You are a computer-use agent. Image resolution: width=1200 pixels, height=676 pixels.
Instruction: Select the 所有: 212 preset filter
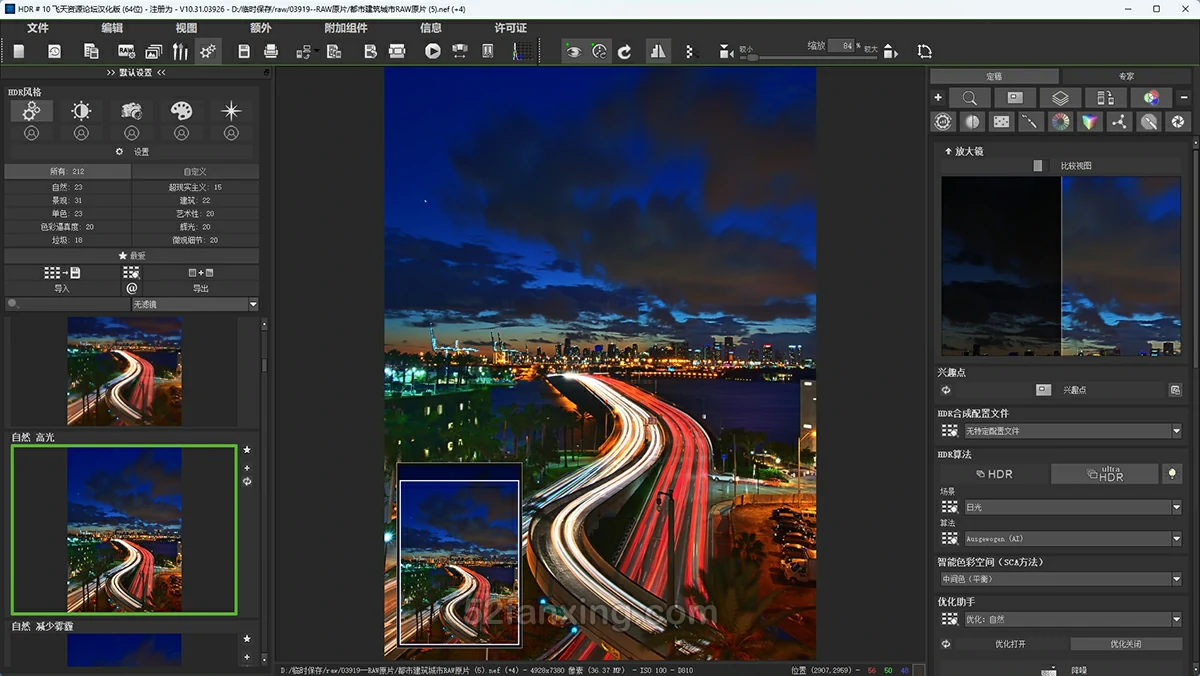[x=68, y=172]
